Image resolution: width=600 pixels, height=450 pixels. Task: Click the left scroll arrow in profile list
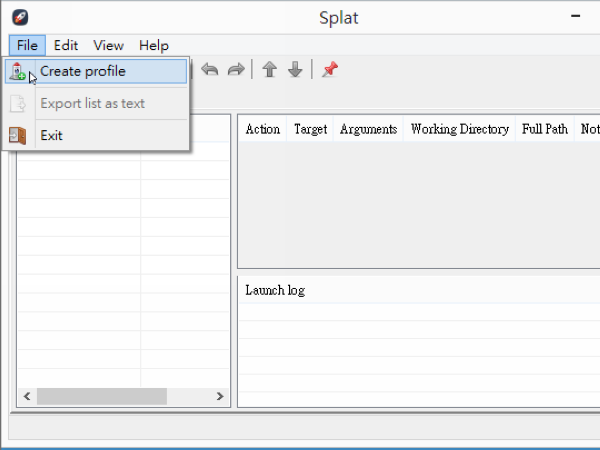27,396
